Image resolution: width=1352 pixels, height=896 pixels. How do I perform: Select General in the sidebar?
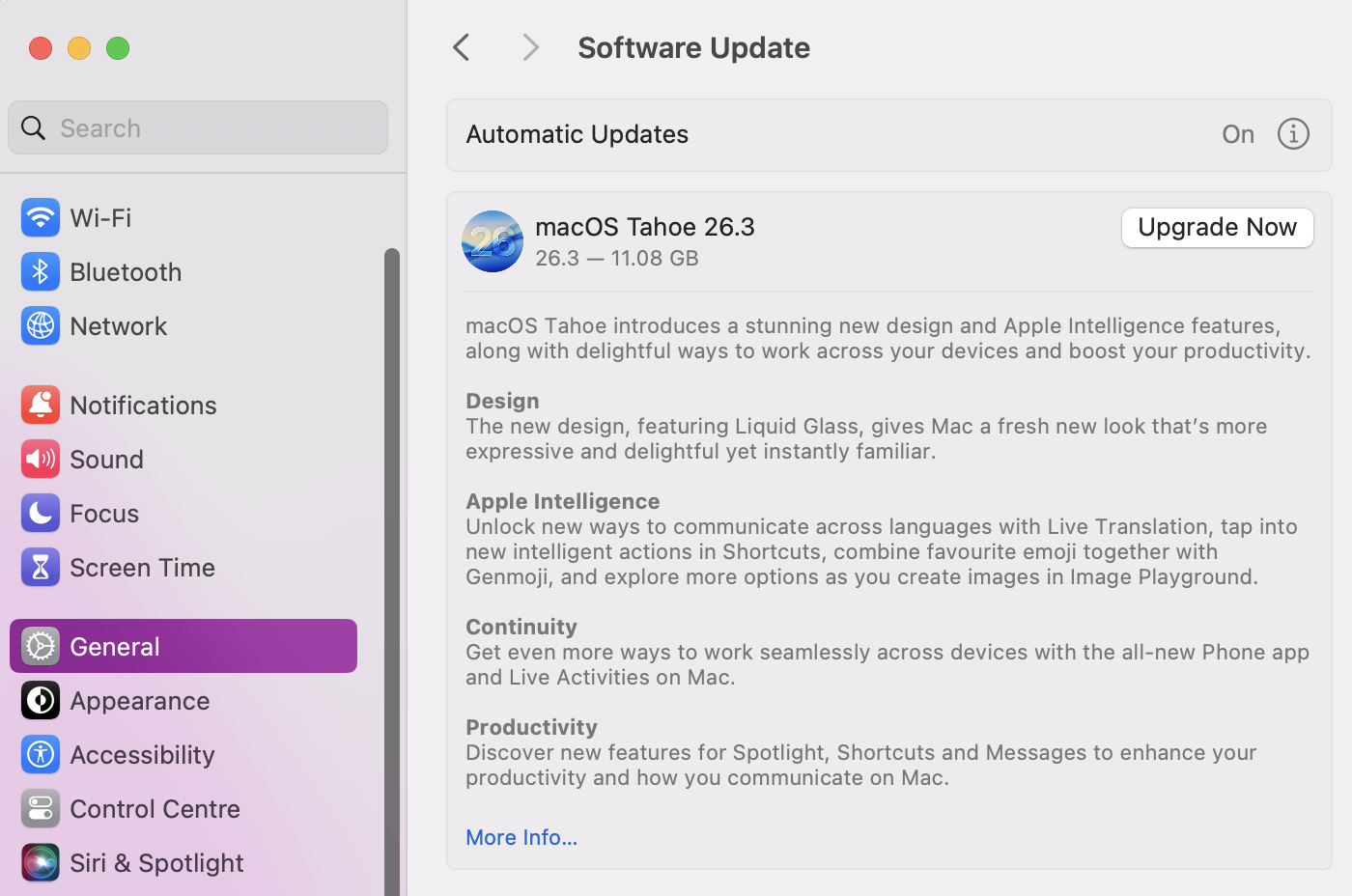pos(114,646)
